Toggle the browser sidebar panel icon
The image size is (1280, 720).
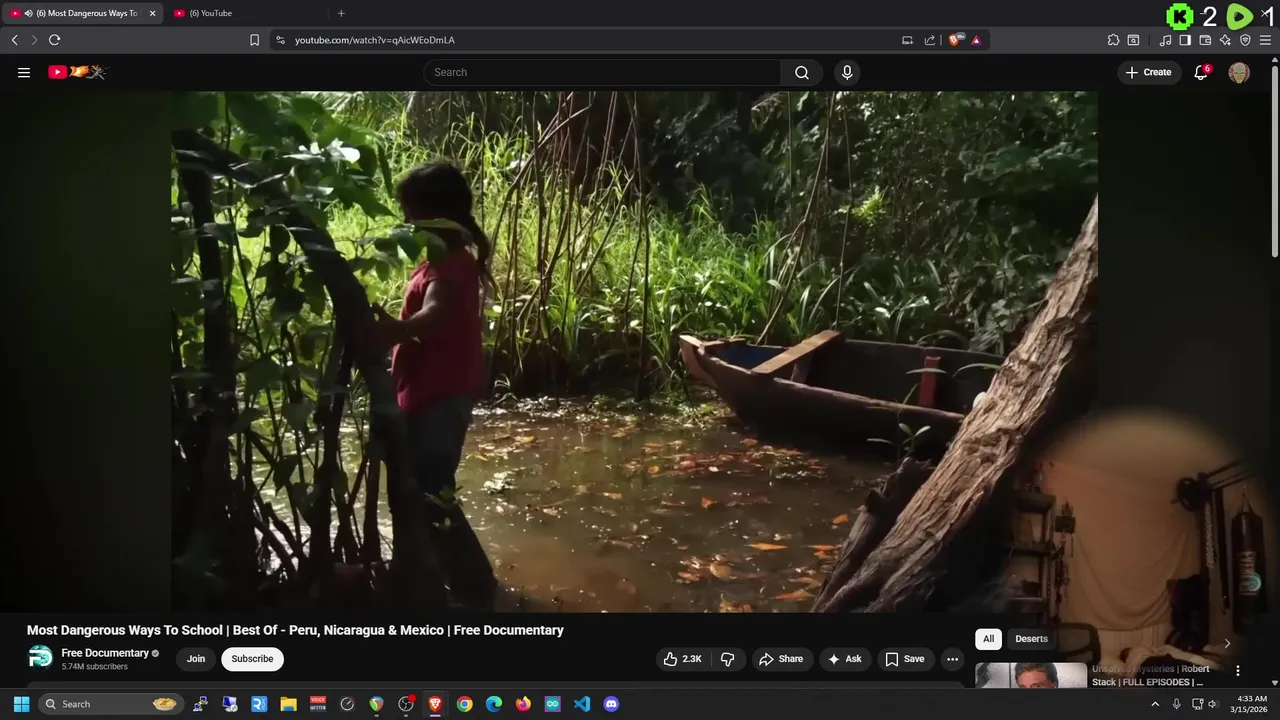[1185, 40]
